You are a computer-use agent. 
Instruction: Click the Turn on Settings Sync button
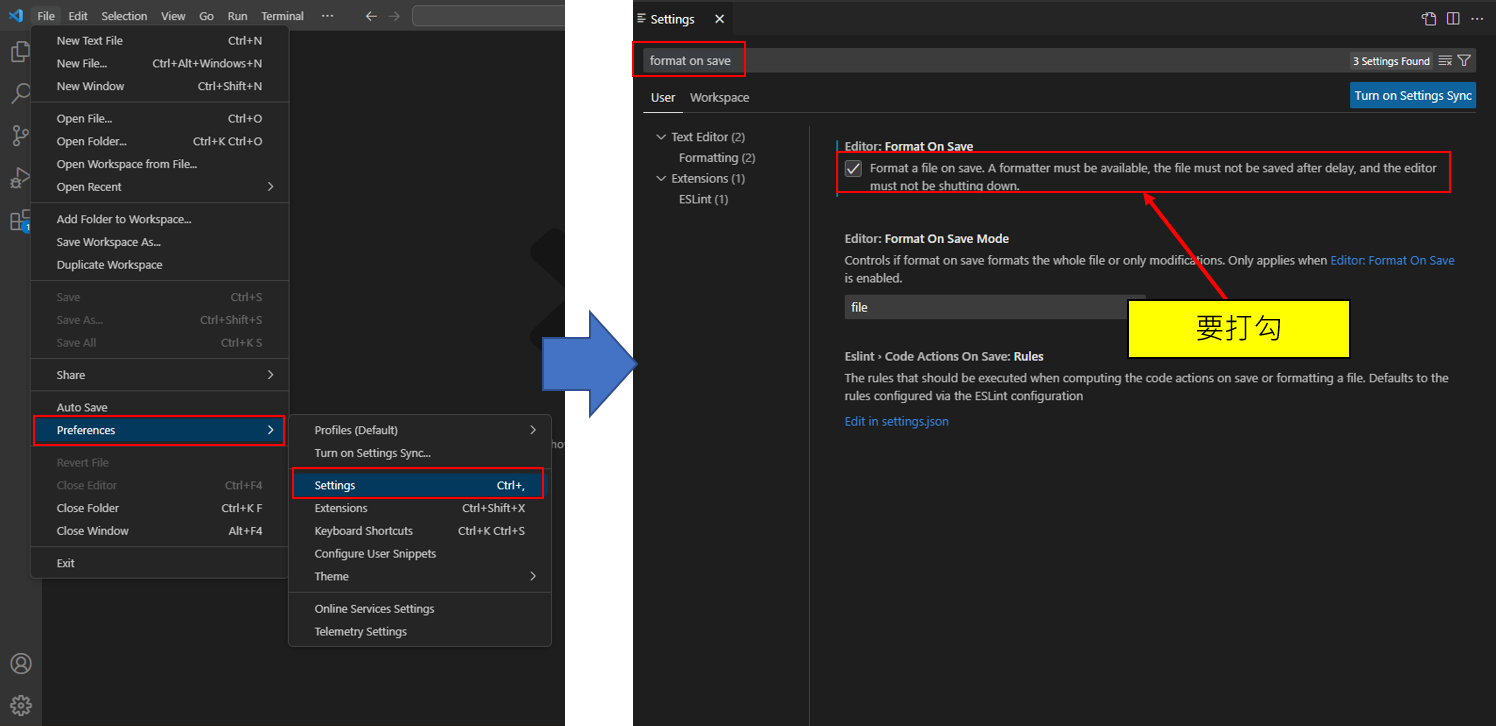[1412, 96]
